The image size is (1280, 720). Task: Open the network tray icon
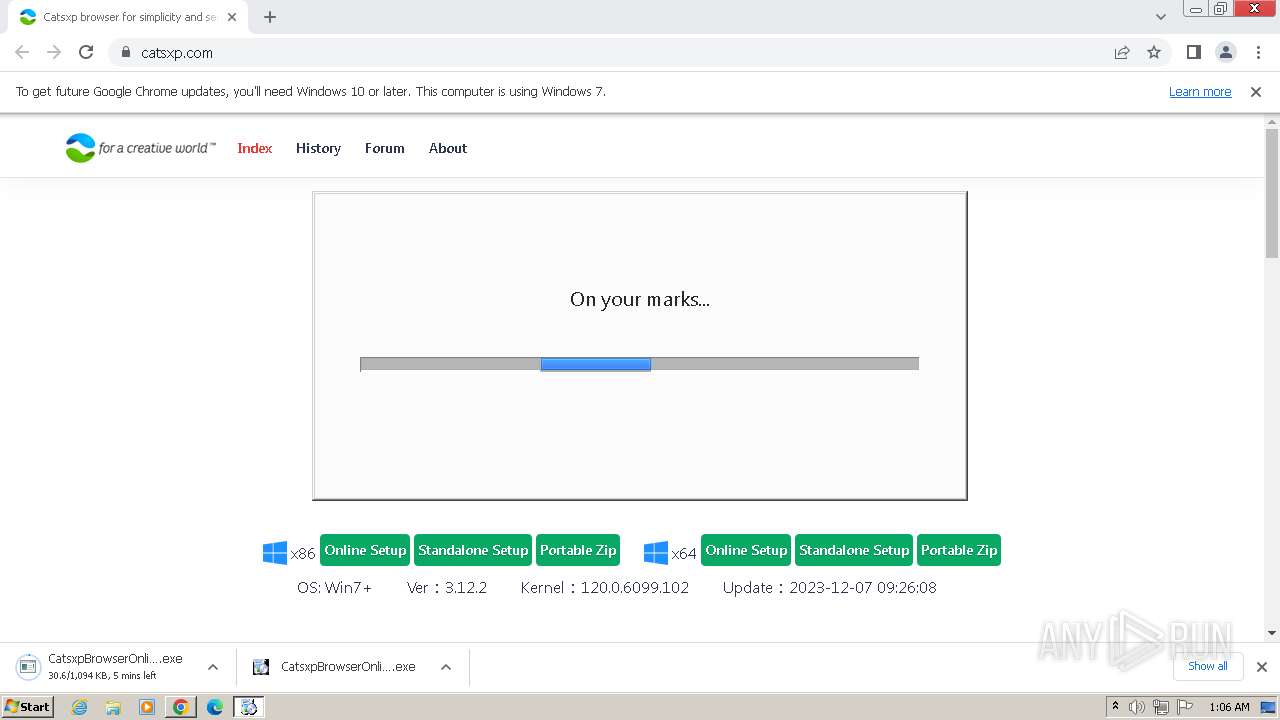pyautogui.click(x=1161, y=707)
